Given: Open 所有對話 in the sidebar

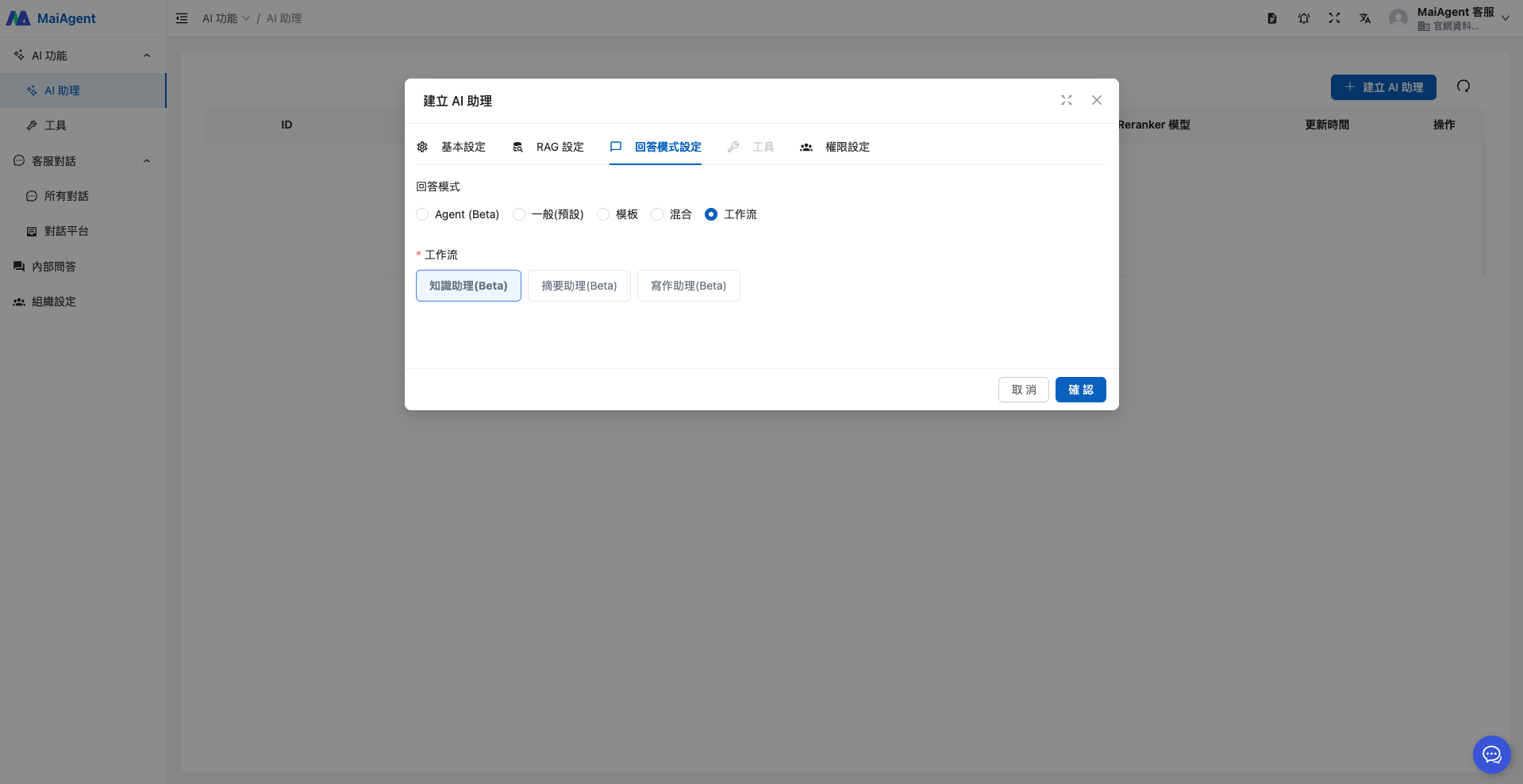Looking at the screenshot, I should coord(66,196).
